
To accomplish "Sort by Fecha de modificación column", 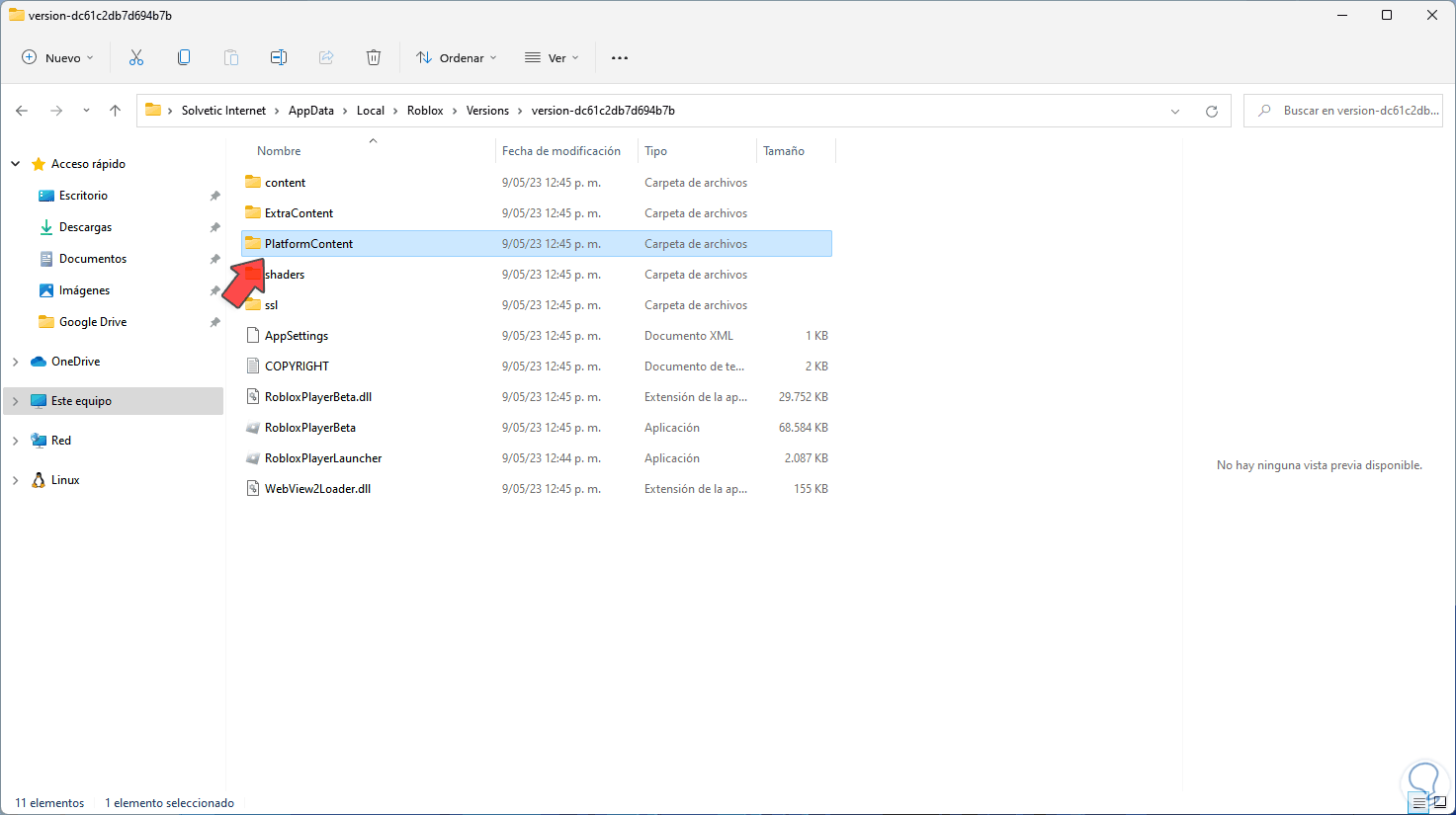I will 561,151.
